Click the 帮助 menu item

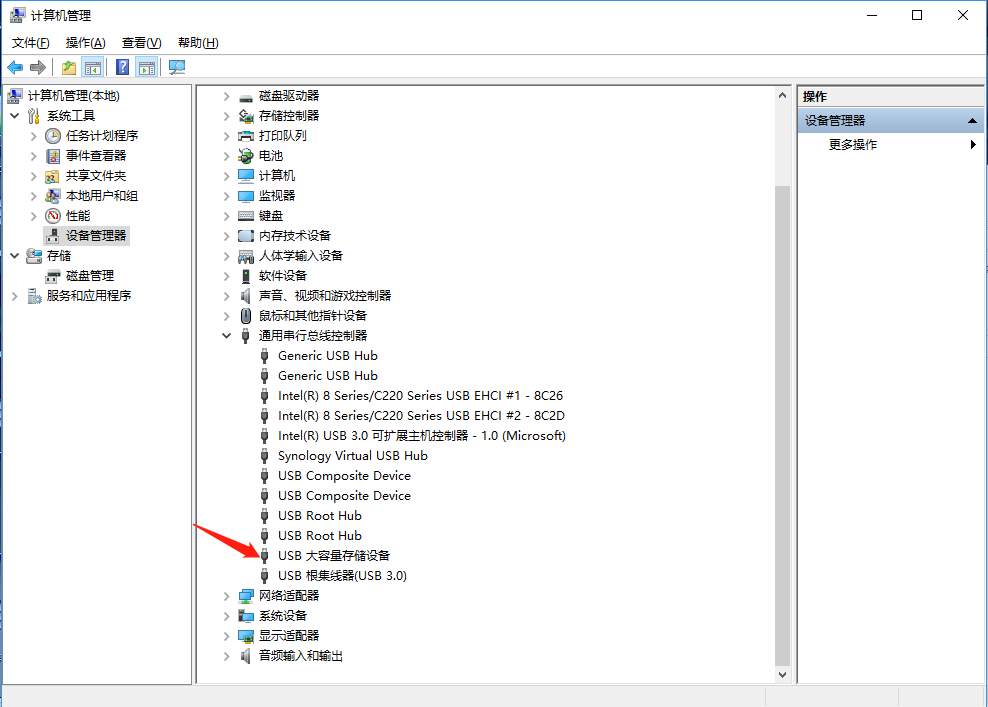[x=197, y=42]
